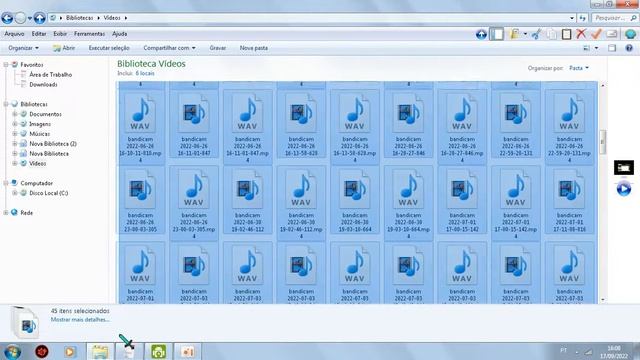The height and width of the screenshot is (360, 640).
Task: Open the orange-dotted taskbar app icon
Action: tap(188, 351)
